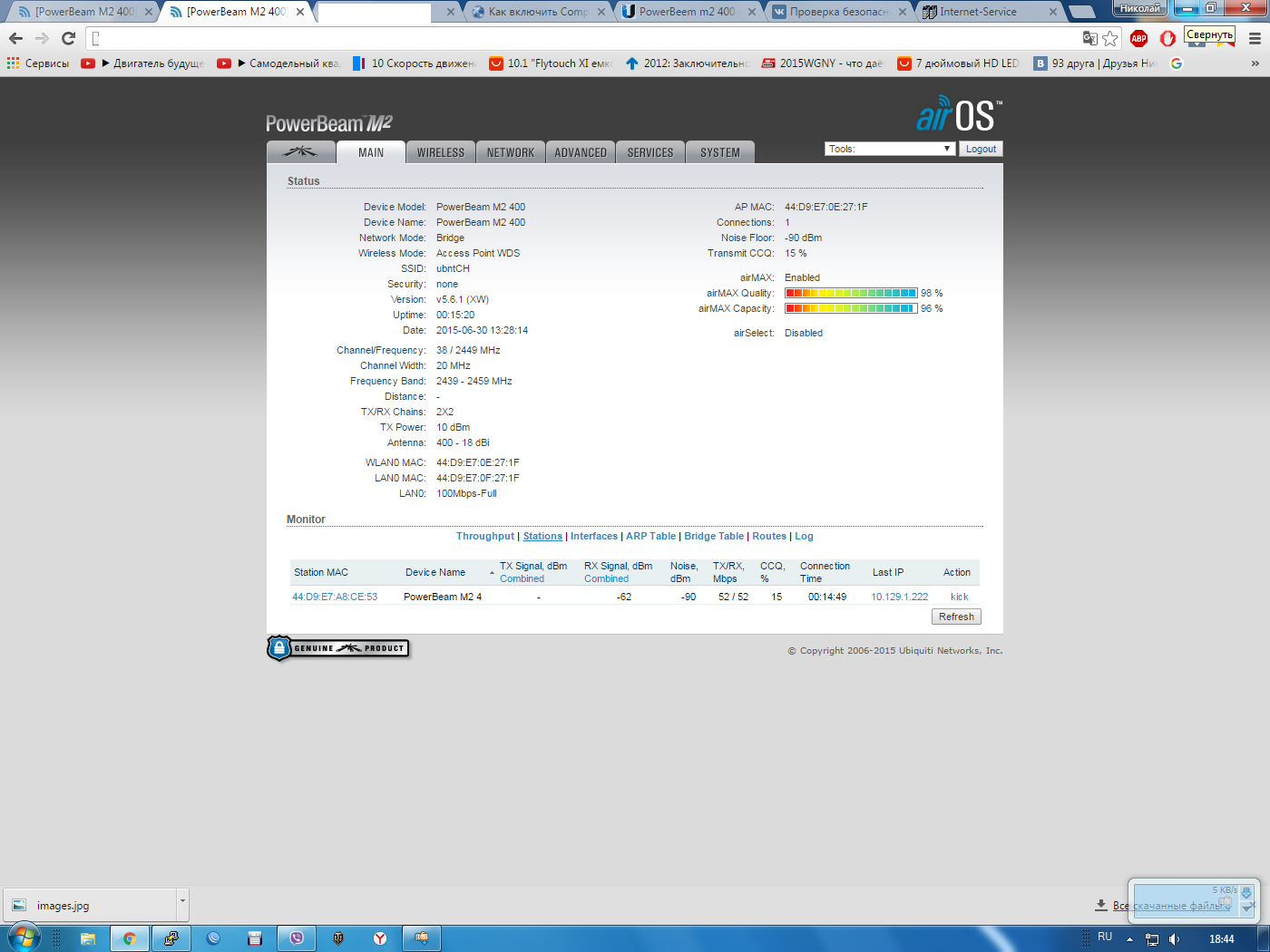This screenshot has height=952, width=1270.
Task: Show hidden system tray icons
Action: click(1129, 939)
